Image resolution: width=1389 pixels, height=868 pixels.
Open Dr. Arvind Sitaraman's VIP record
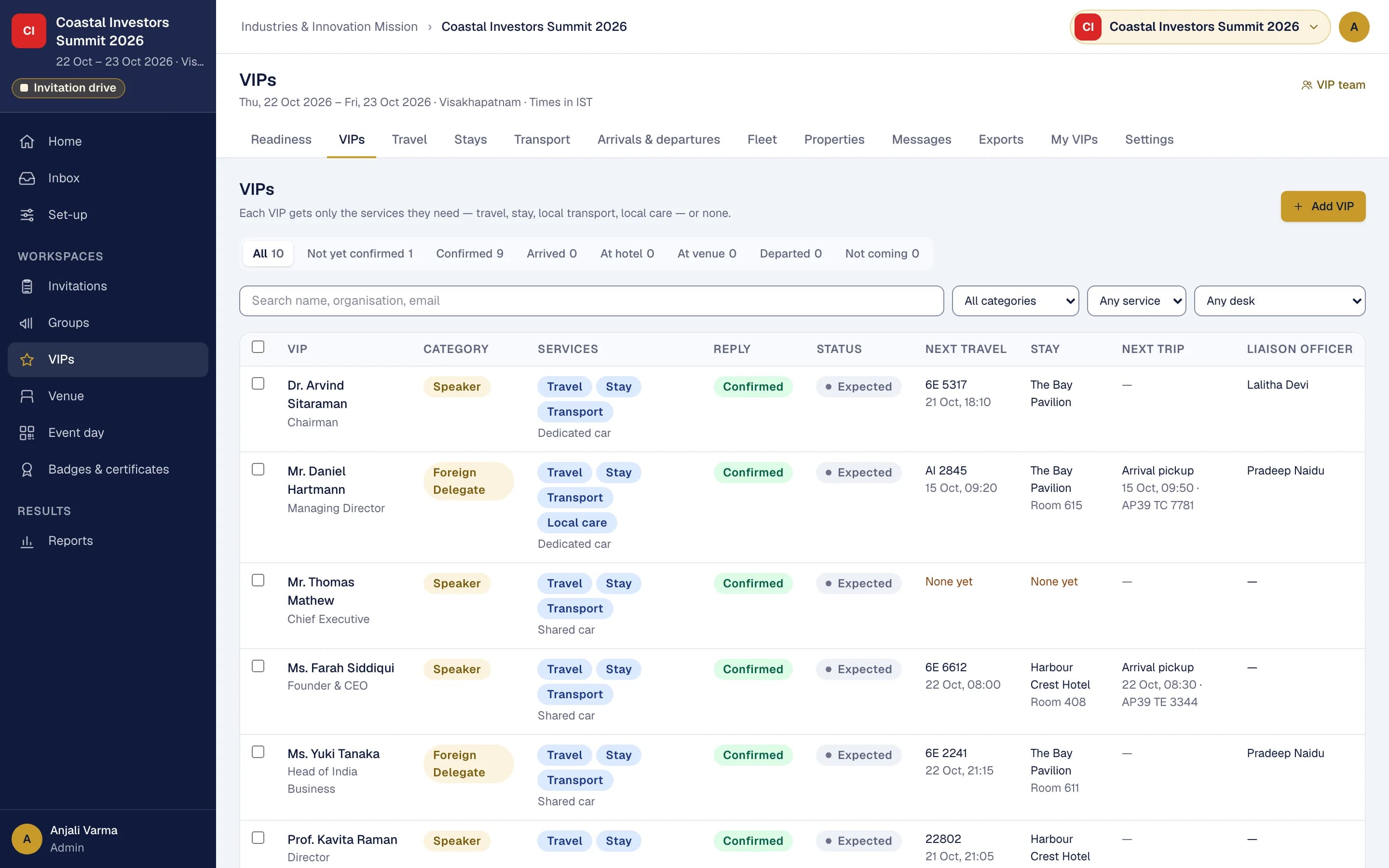pos(317,394)
